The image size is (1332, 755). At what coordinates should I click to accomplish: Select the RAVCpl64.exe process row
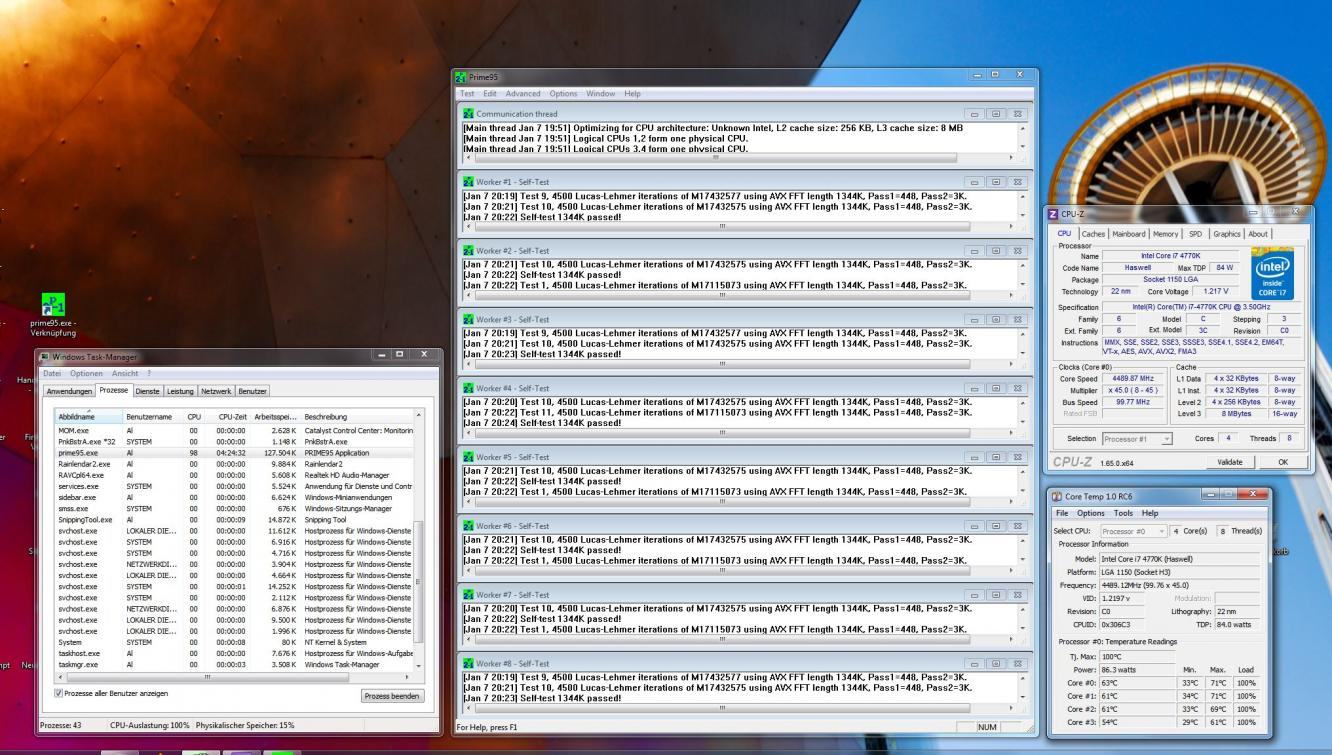click(x=234, y=475)
